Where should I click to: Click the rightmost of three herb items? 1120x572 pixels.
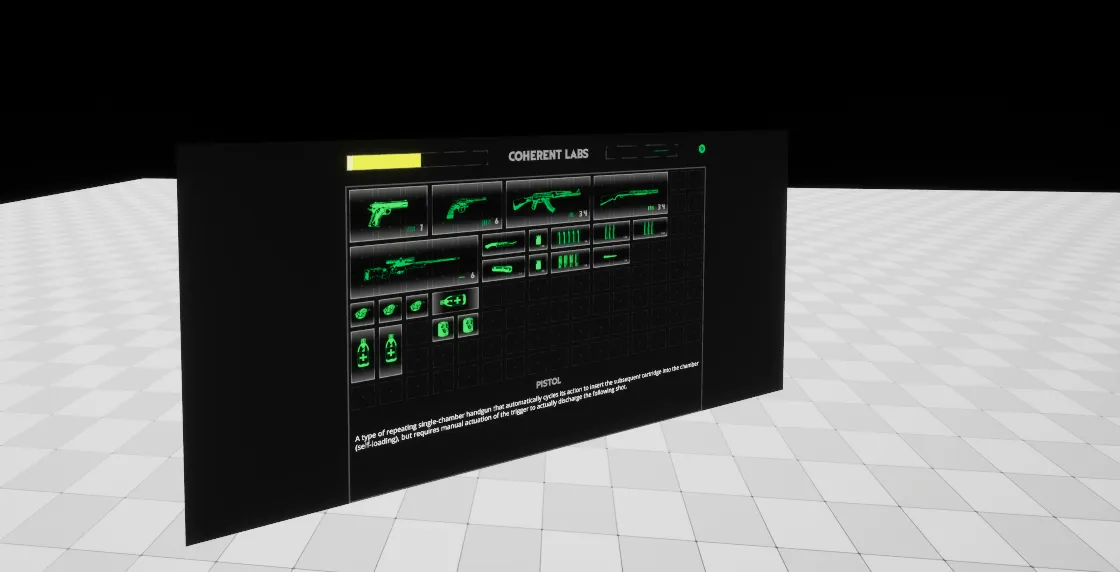click(x=416, y=306)
